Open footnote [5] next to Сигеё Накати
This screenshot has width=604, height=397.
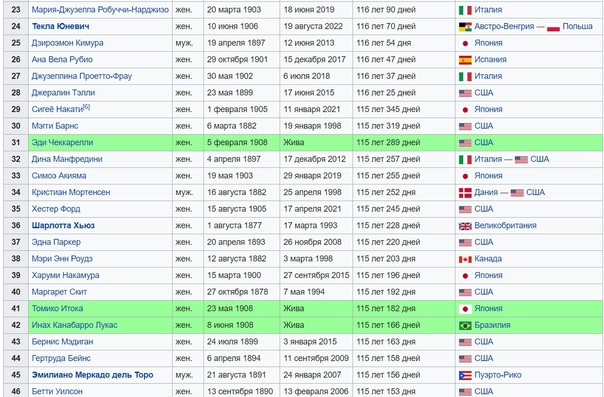click(87, 107)
